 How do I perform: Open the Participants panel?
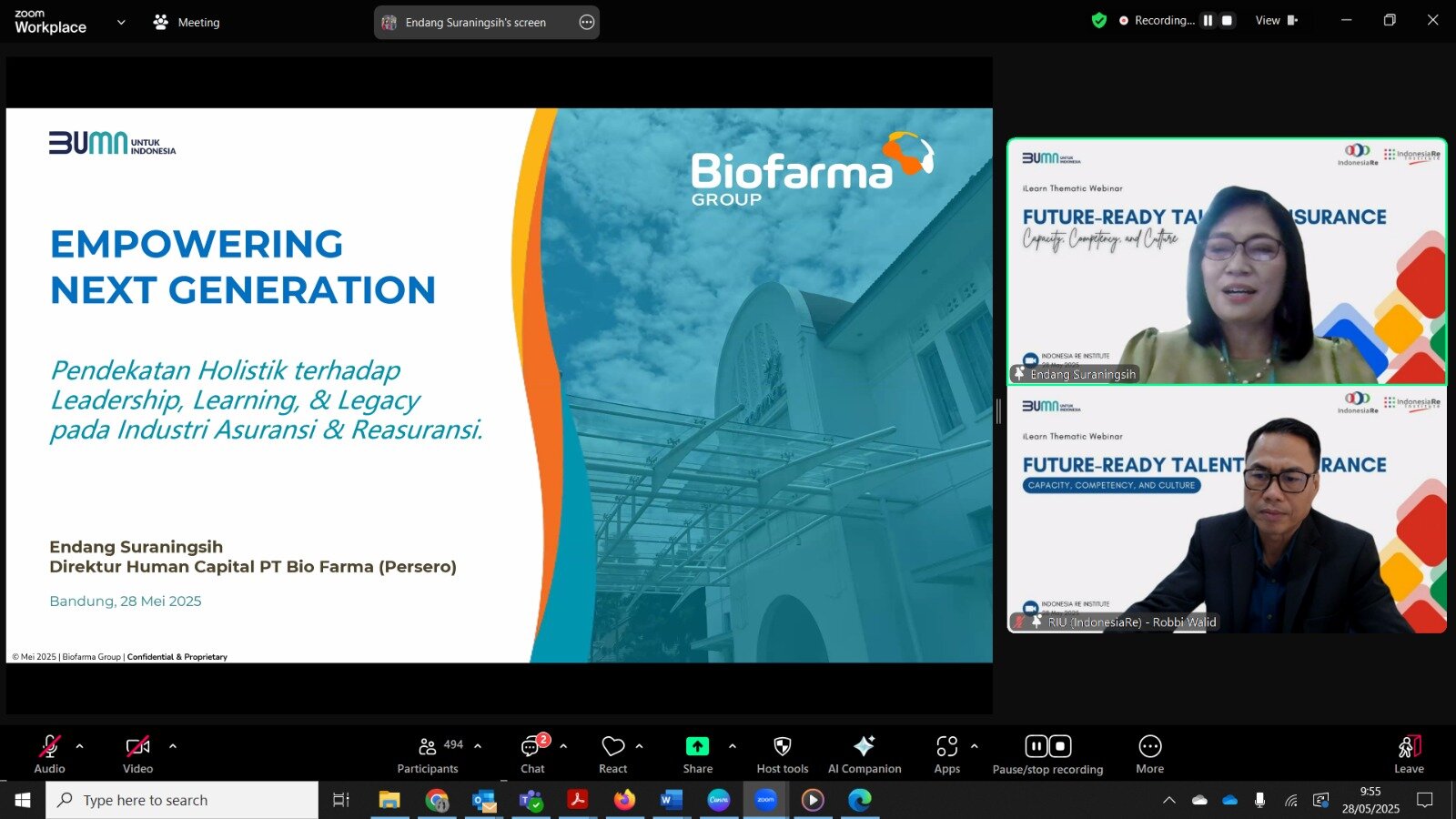coord(429,754)
